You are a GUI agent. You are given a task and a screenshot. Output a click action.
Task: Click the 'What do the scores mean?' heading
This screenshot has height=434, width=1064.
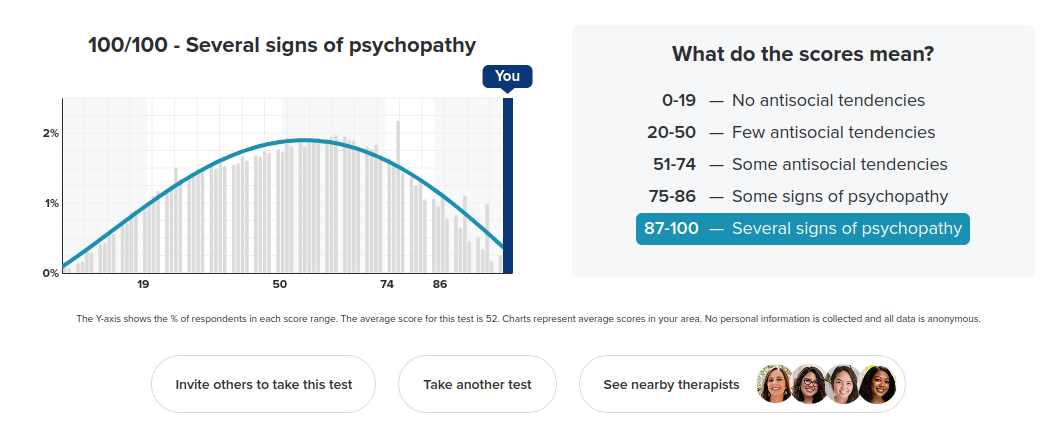[802, 54]
